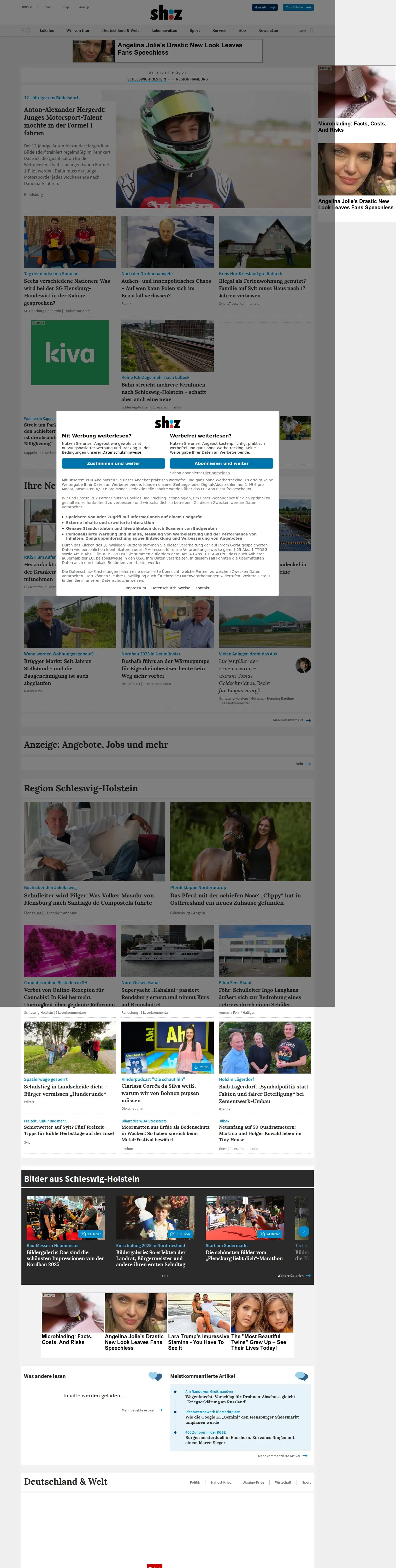Advance gallery carousel with the blue next arrow

coord(304,1231)
